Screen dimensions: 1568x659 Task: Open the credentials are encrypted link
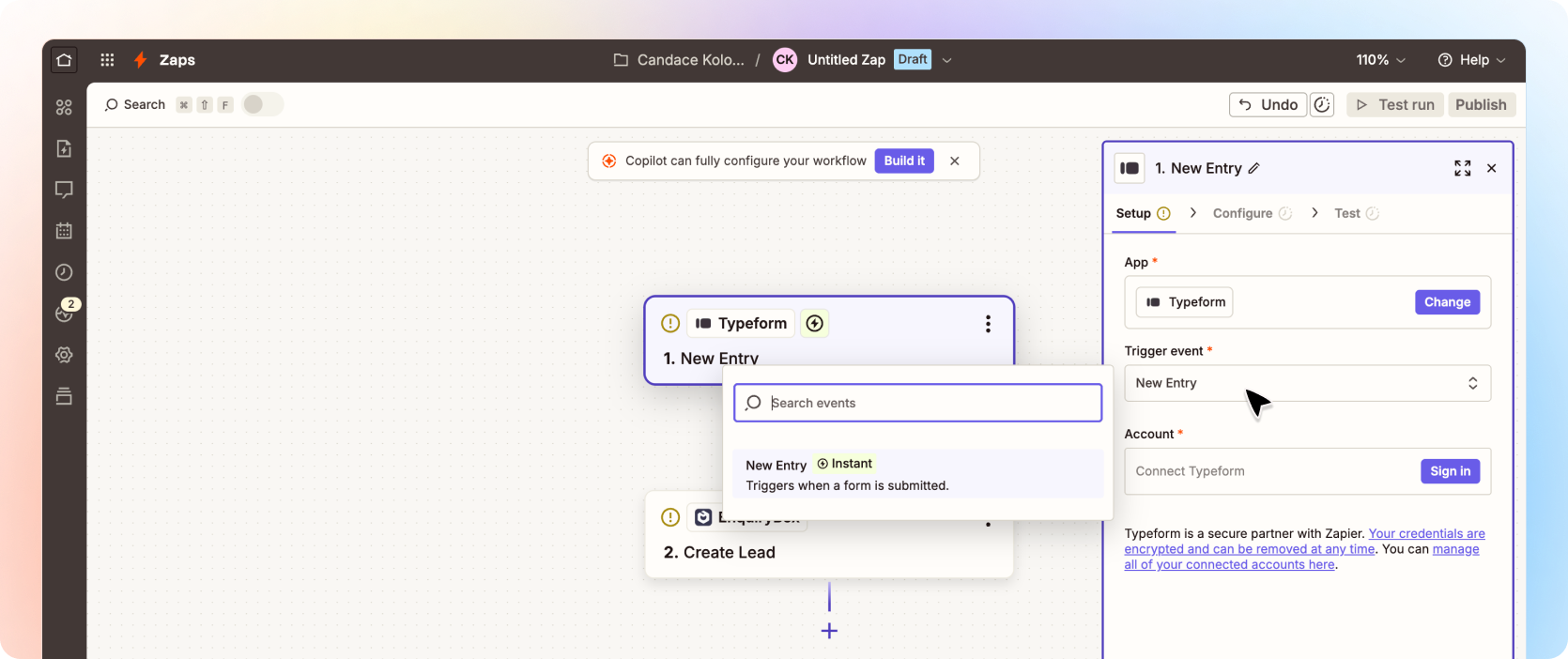(1305, 541)
